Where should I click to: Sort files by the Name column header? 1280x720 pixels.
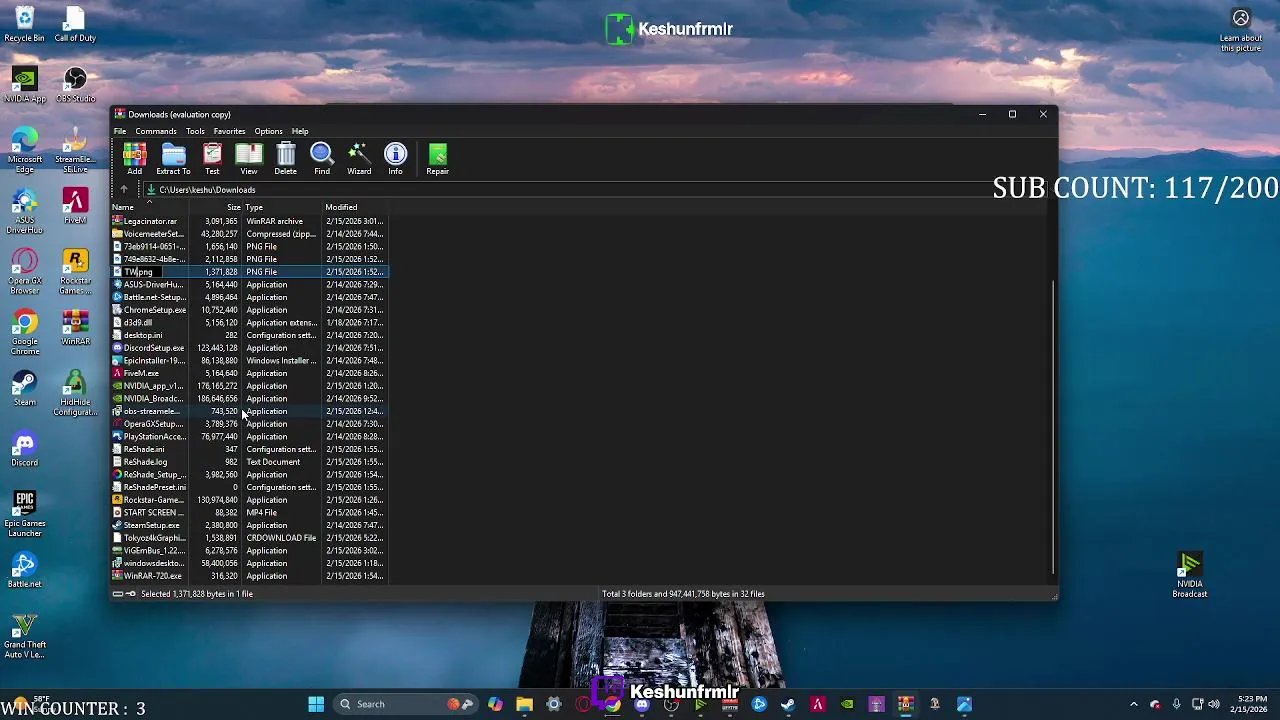click(149, 207)
